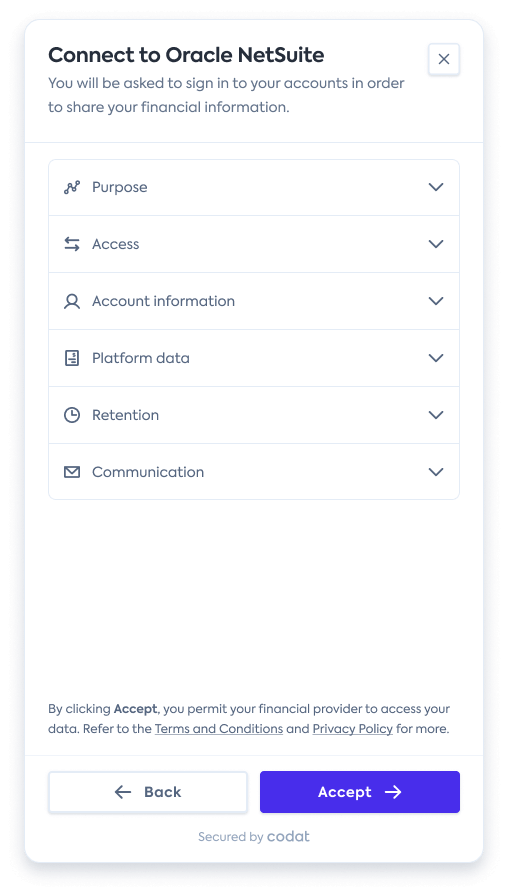Image resolution: width=508 pixels, height=895 pixels.
Task: Open the Privacy Policy link
Action: tap(353, 729)
